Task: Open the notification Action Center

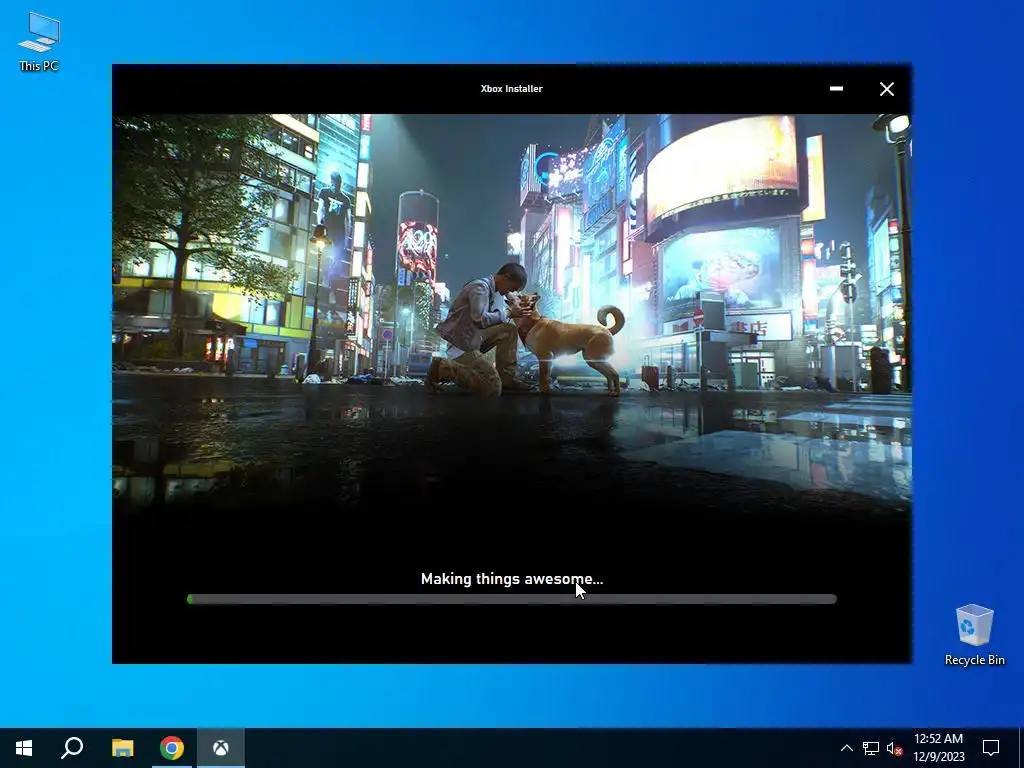Action: coord(991,748)
